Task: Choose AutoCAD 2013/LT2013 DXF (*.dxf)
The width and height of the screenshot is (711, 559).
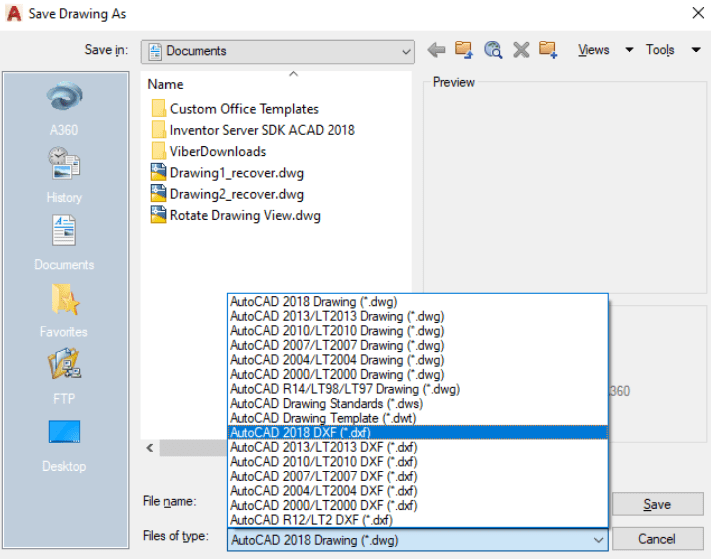Action: (x=418, y=447)
